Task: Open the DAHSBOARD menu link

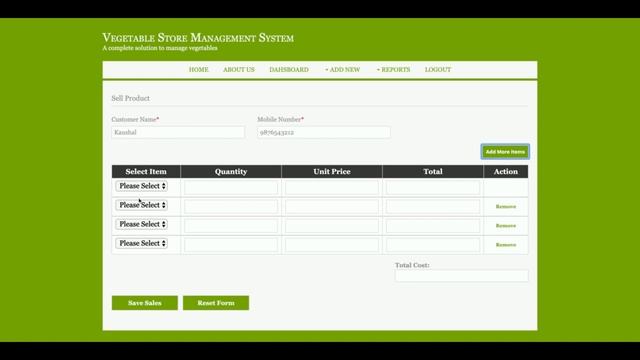Action: 289,70
